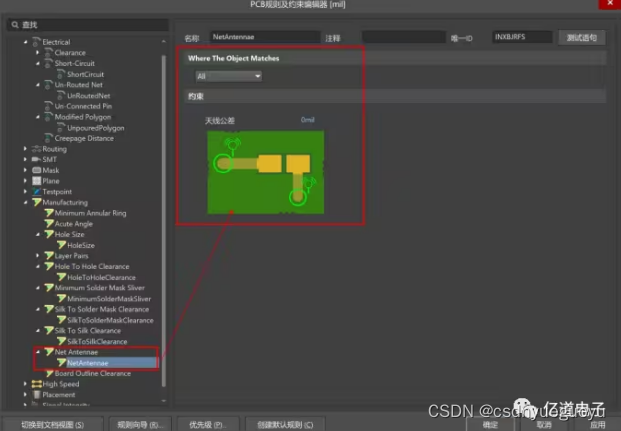
Task: Click the Acute Angle rule icon
Action: tap(49, 223)
